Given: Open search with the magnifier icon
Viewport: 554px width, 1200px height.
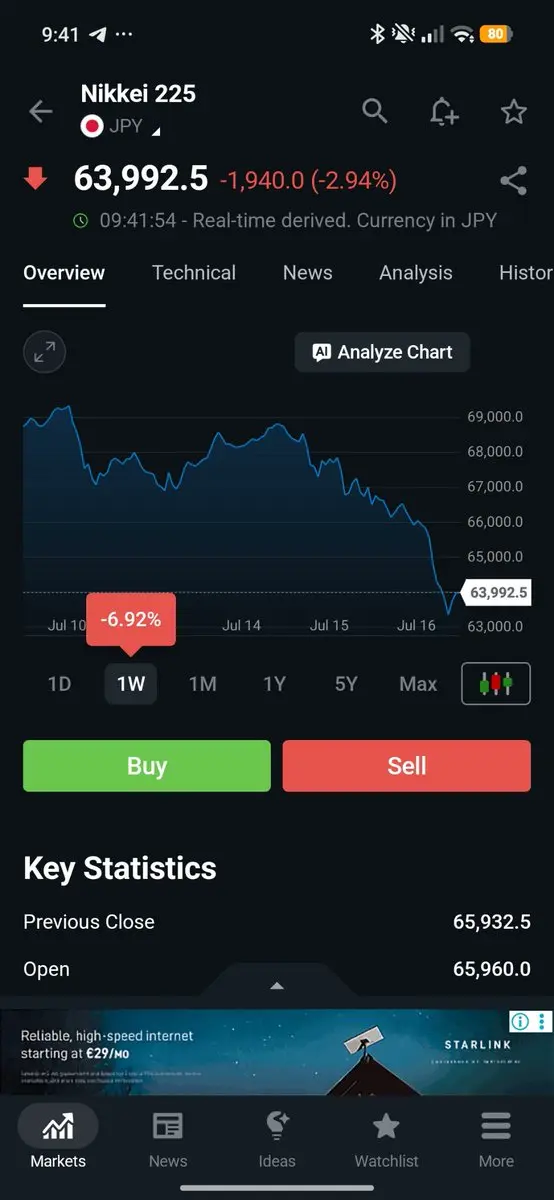Looking at the screenshot, I should (x=375, y=111).
